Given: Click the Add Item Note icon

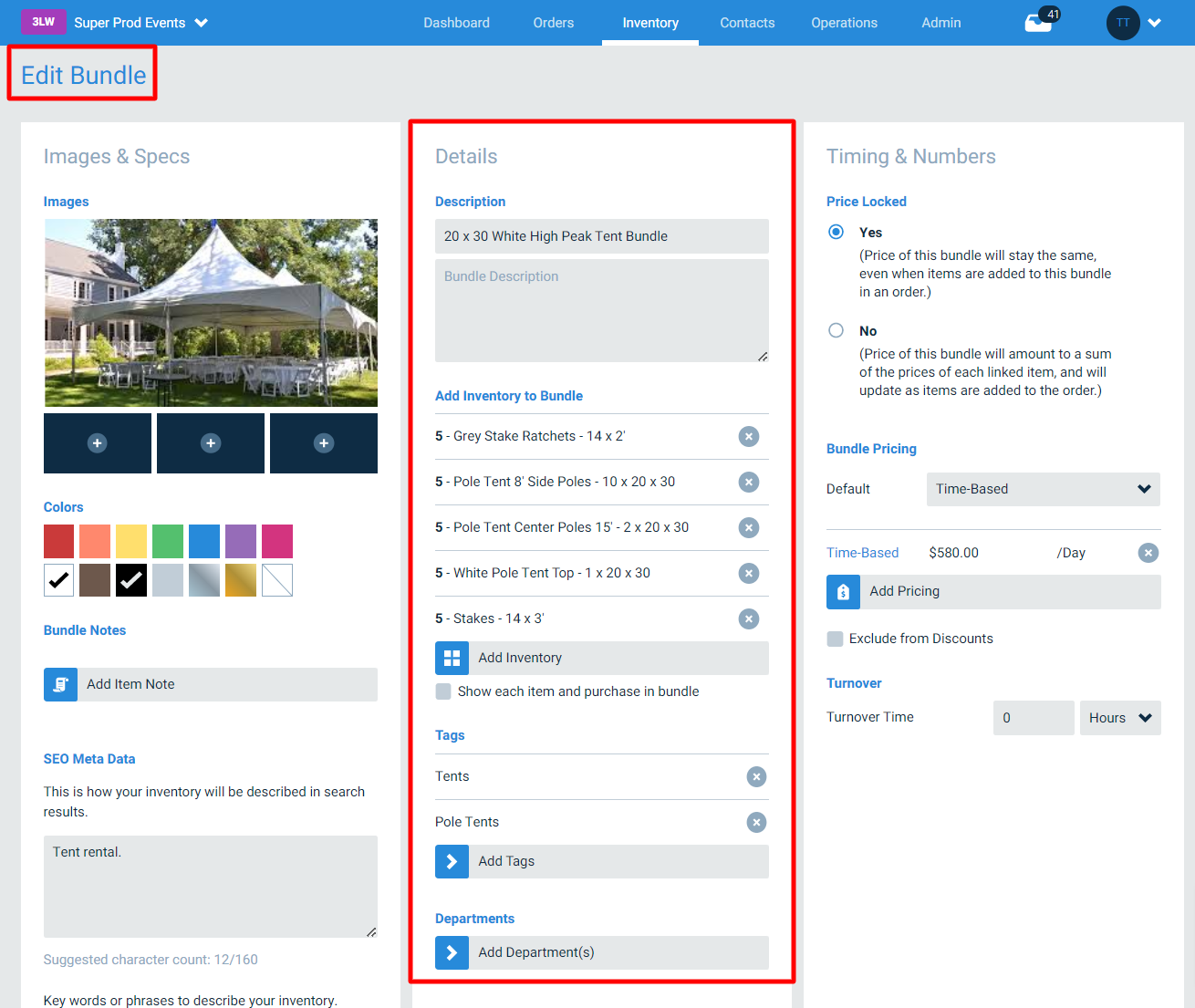Looking at the screenshot, I should coord(60,684).
